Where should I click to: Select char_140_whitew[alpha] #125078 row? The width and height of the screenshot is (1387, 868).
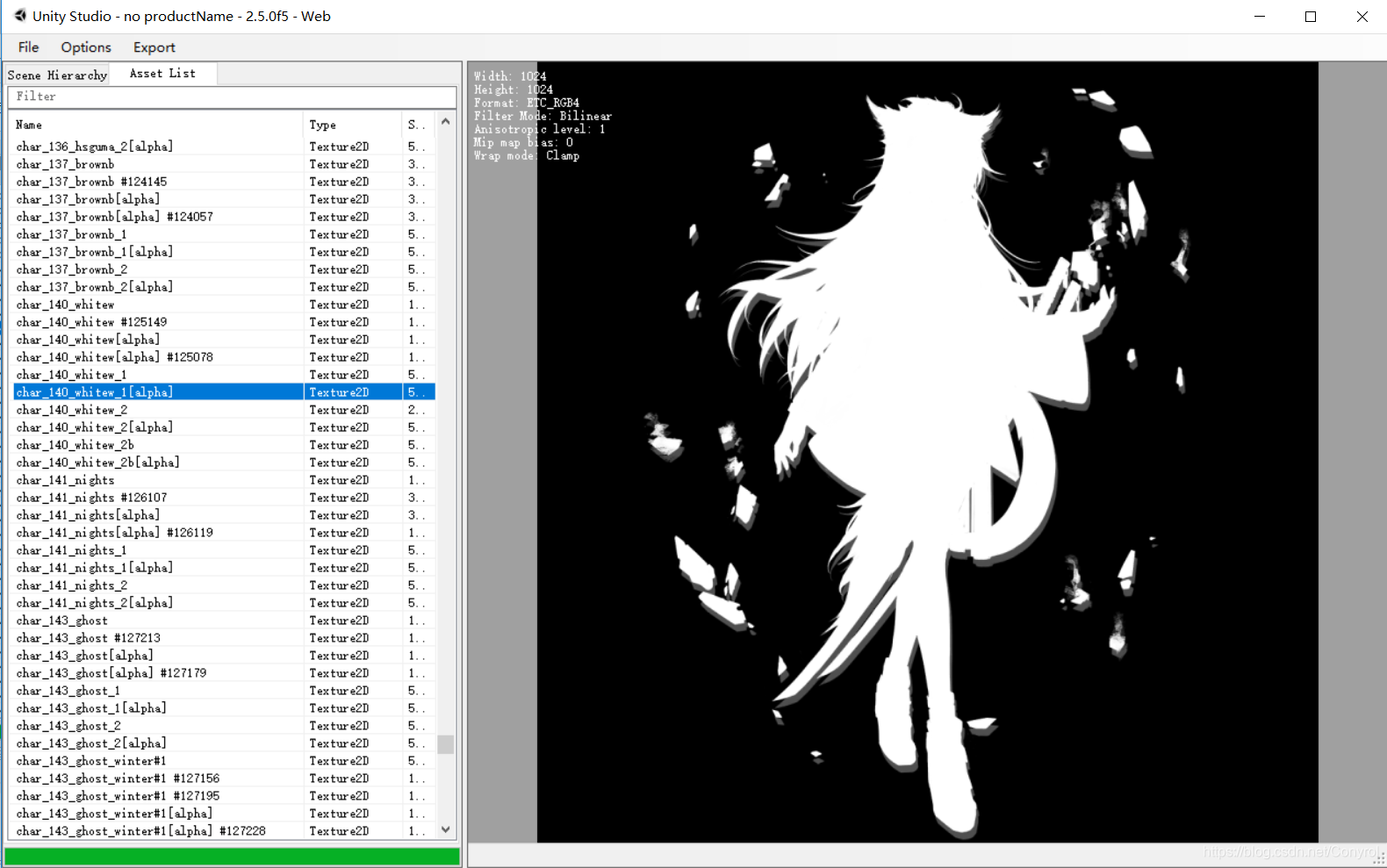click(x=224, y=357)
